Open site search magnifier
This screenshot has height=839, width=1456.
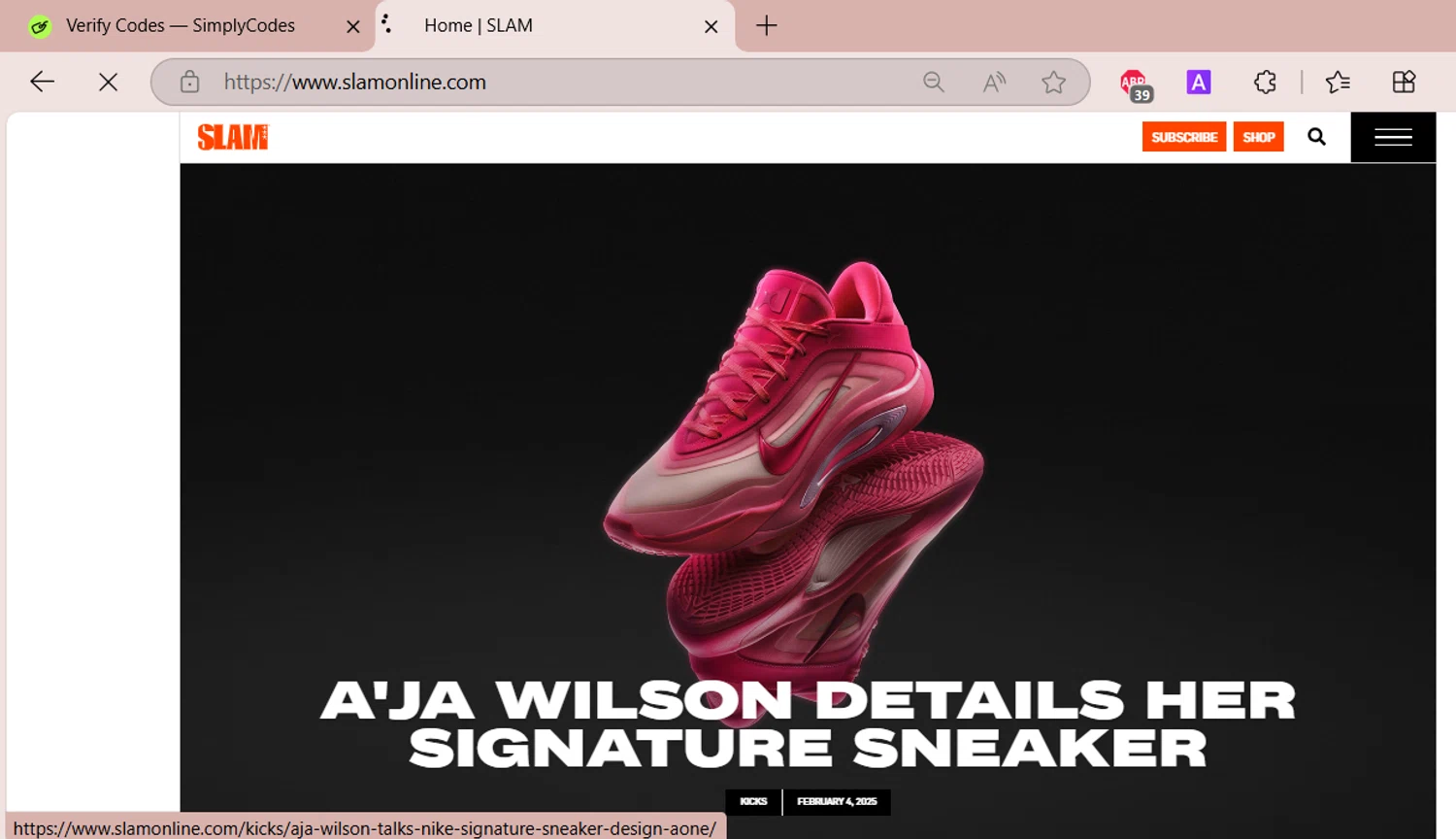click(x=1316, y=137)
